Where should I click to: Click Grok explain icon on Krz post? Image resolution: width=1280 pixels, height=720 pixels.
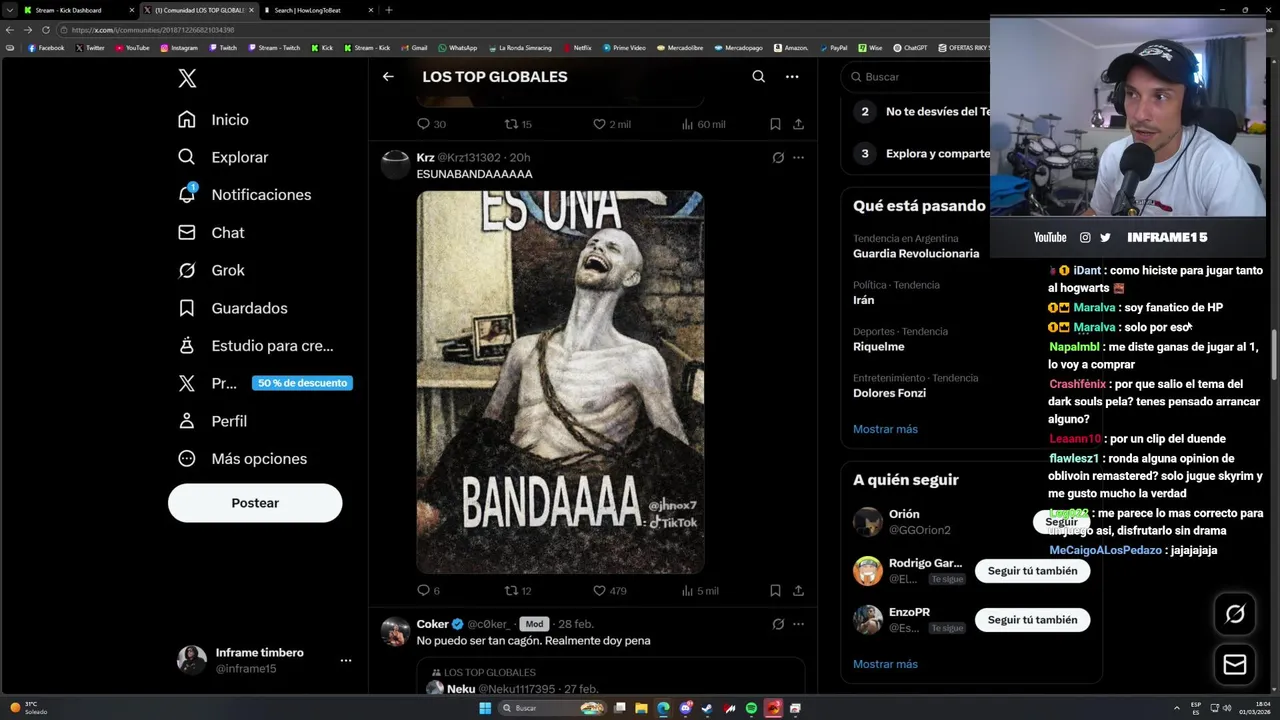(x=778, y=157)
